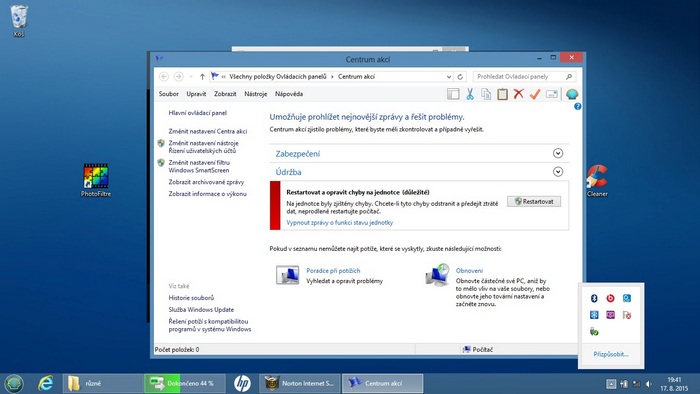
Task: Click the HP icon on the taskbar
Action: click(x=242, y=383)
